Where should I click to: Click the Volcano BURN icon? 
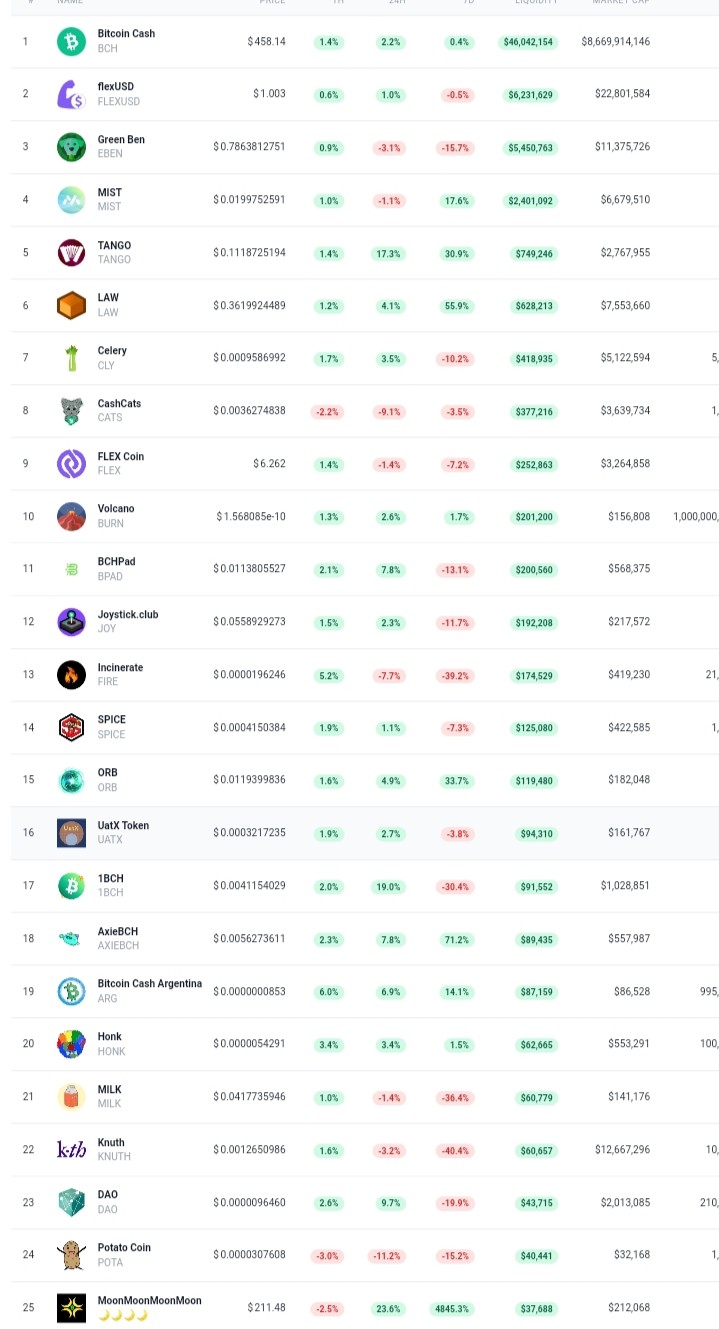71,516
